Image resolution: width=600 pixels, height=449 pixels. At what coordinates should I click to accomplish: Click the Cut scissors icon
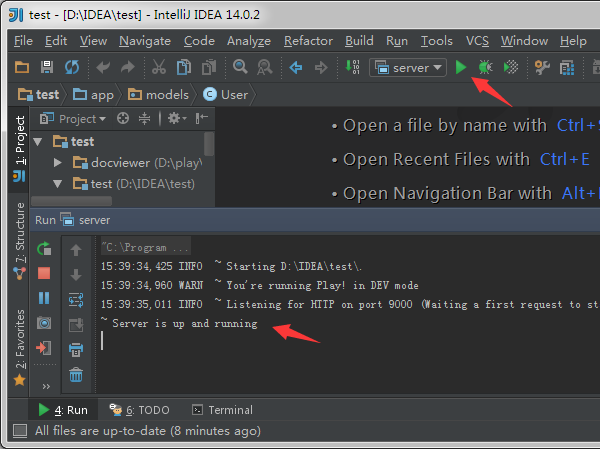pos(159,67)
